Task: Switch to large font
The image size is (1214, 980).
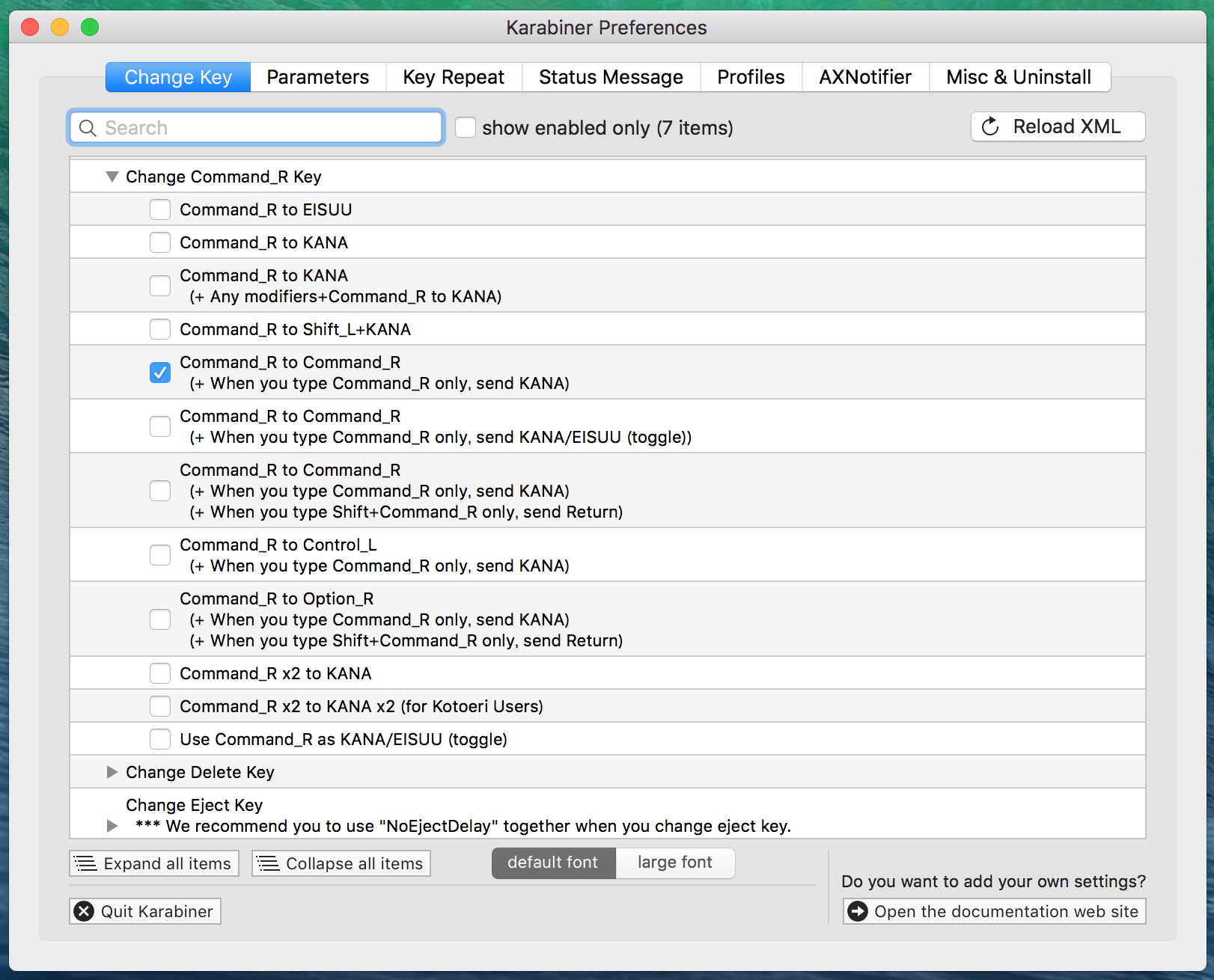Action: pos(675,863)
